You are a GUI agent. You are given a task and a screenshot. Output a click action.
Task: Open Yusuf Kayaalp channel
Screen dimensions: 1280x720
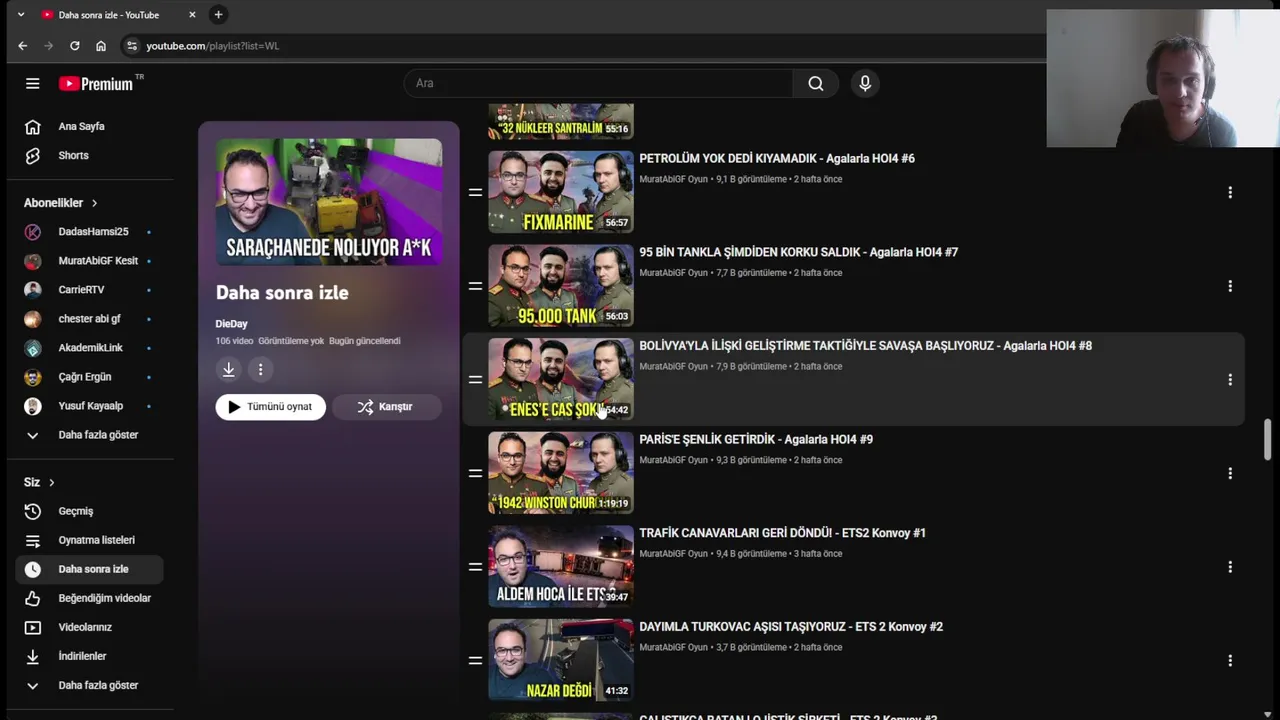tap(89, 406)
